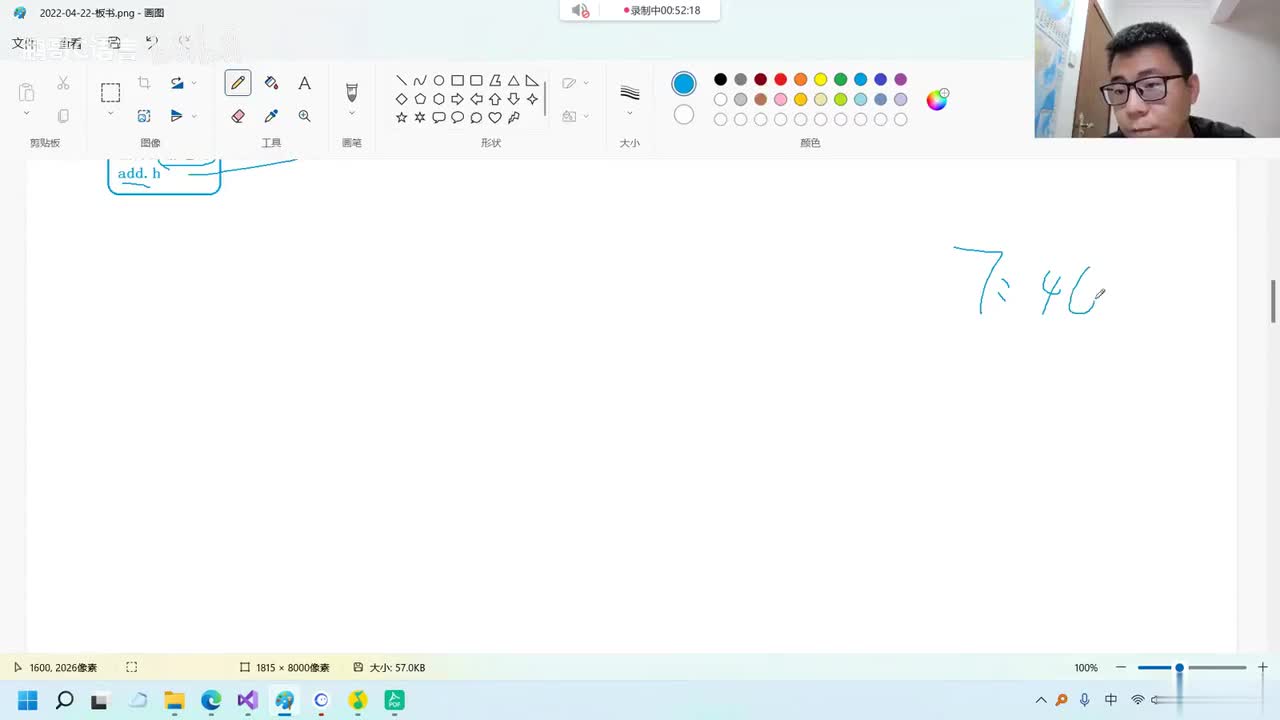1280x720 pixels.
Task: Expand the Paste options dropdown
Action: tap(27, 115)
